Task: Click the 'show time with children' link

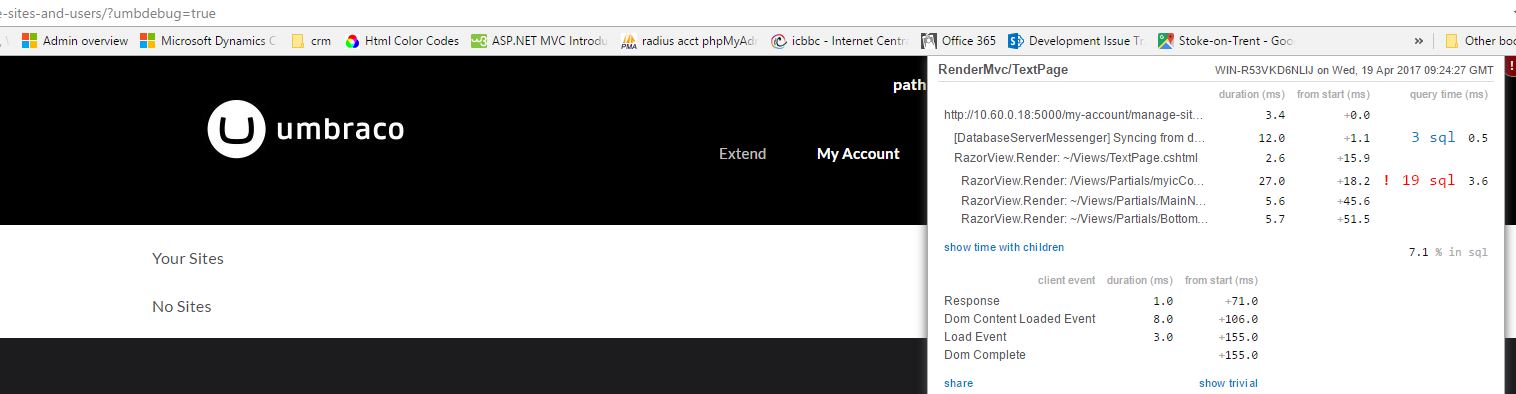Action: (x=1004, y=247)
